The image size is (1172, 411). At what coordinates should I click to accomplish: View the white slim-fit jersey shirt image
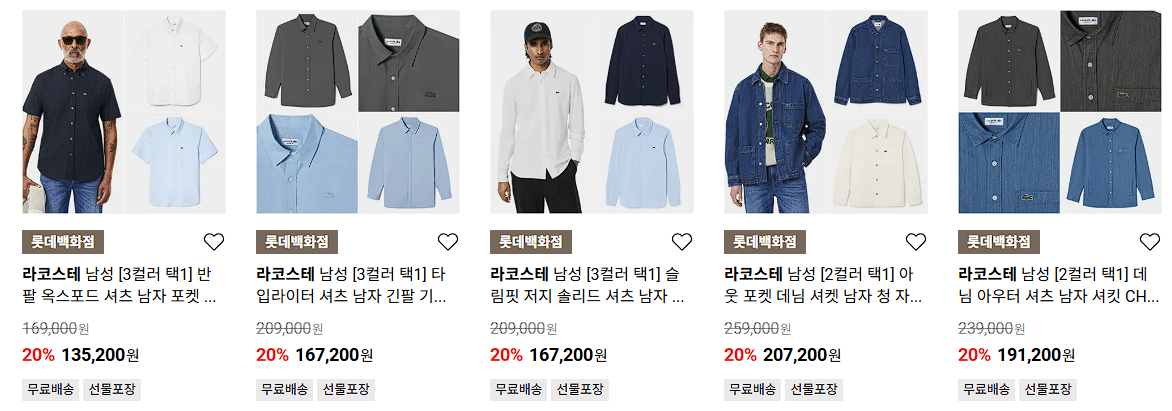[592, 112]
